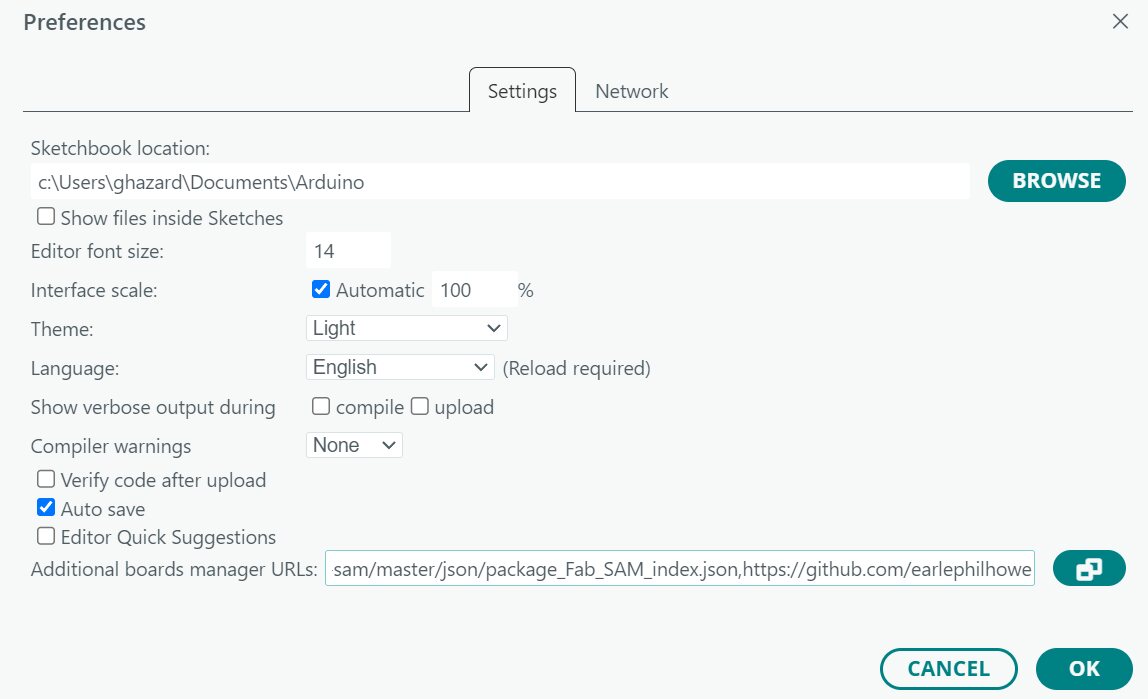Image resolution: width=1148 pixels, height=699 pixels.
Task: Open the boards manager URLs editor icon
Action: click(x=1089, y=568)
